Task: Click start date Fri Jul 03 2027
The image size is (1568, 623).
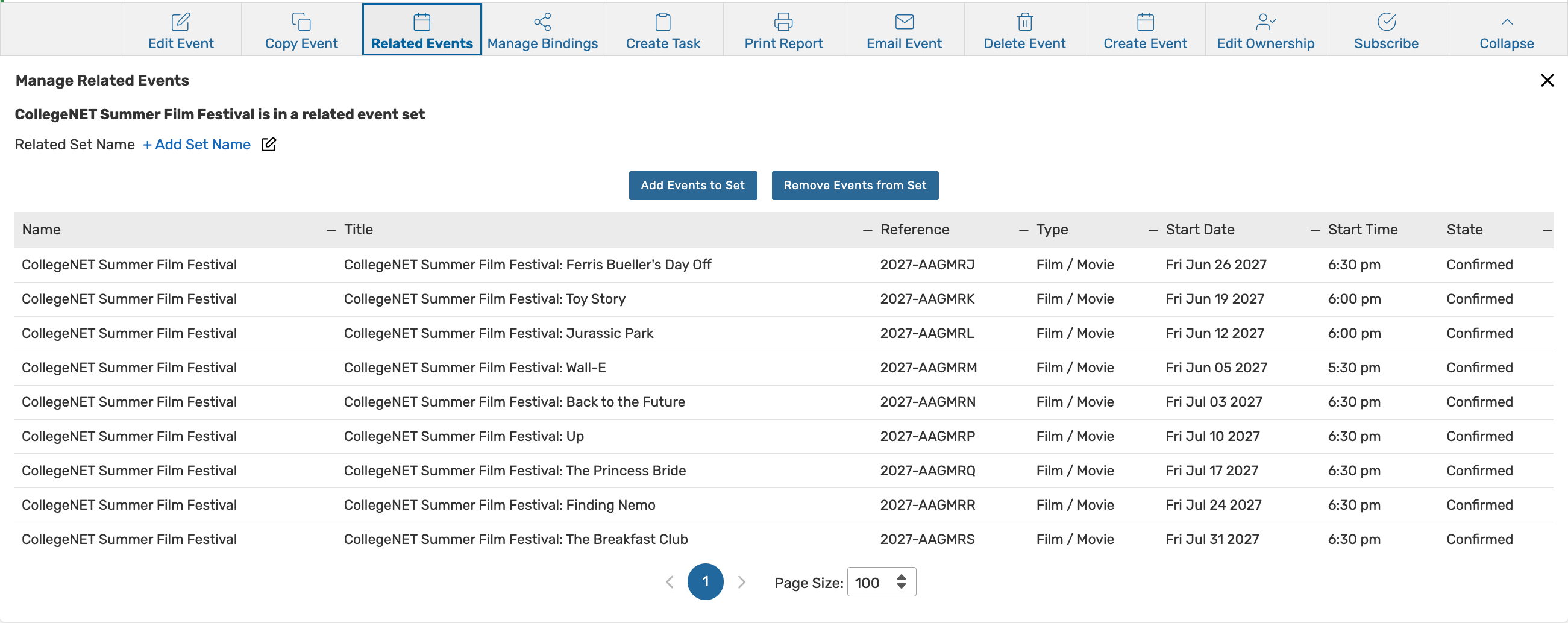Action: point(1214,402)
